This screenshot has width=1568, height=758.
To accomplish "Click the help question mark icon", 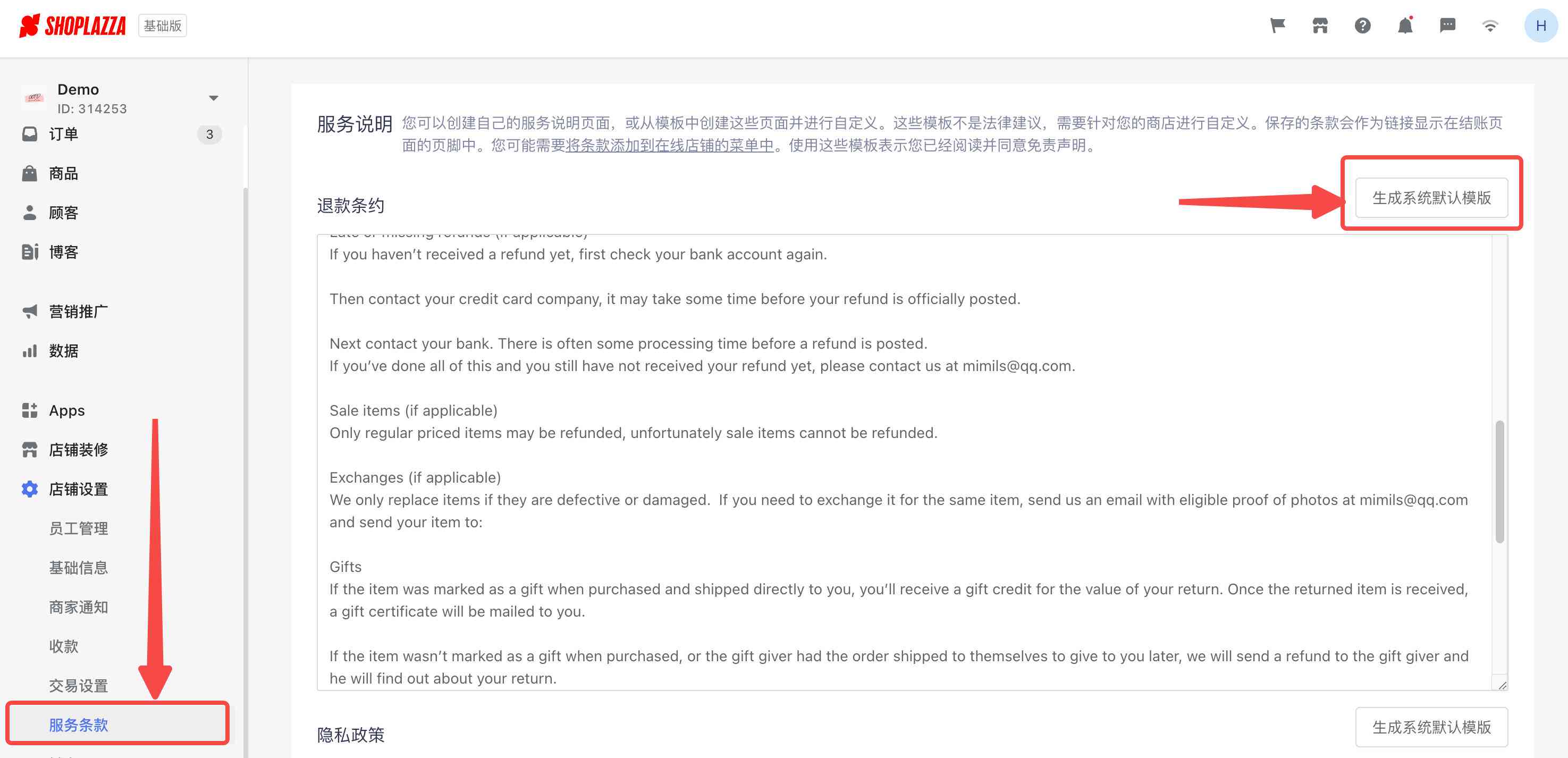I will [1362, 26].
